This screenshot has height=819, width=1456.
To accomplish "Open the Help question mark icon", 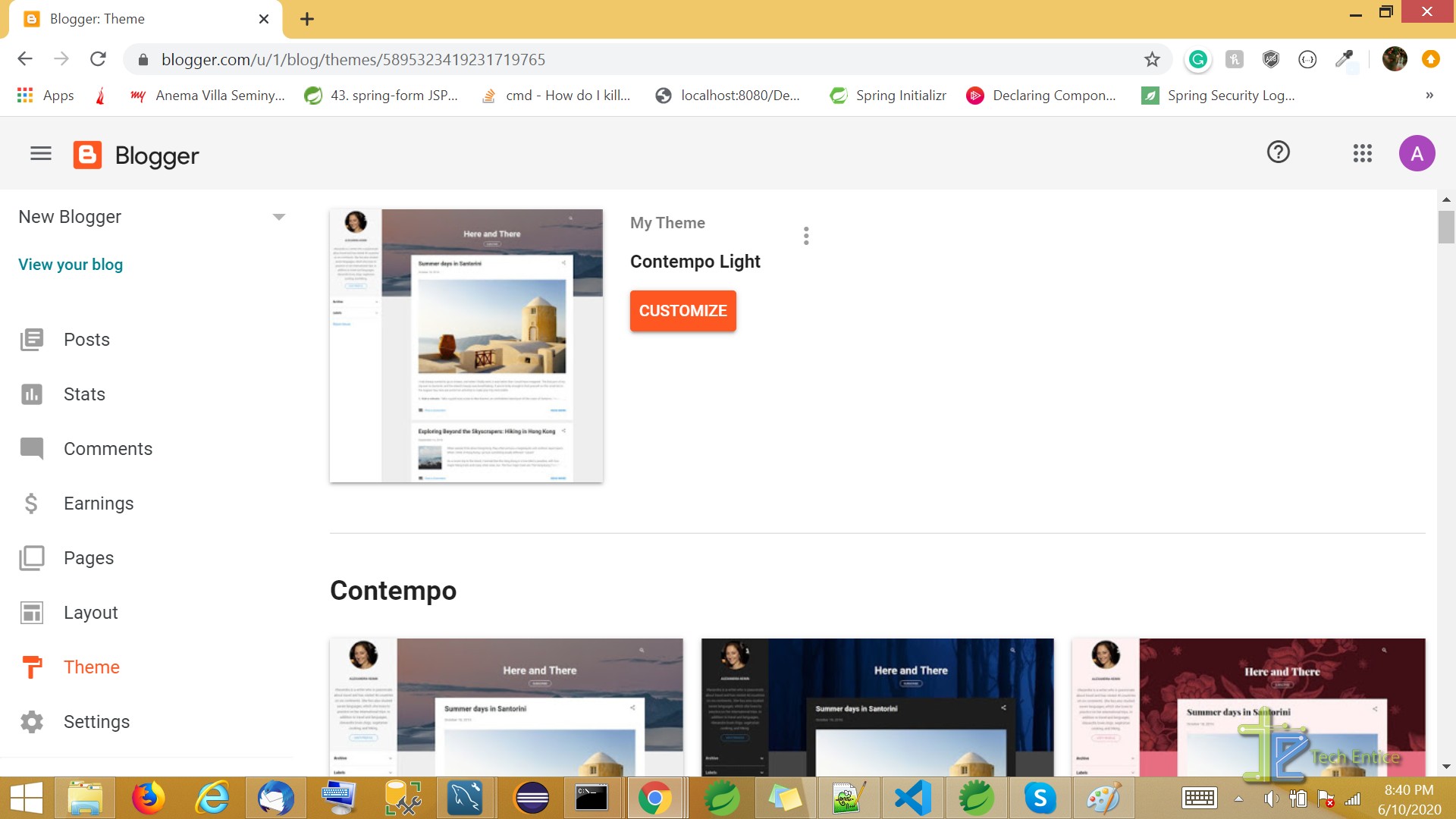I will click(1278, 152).
